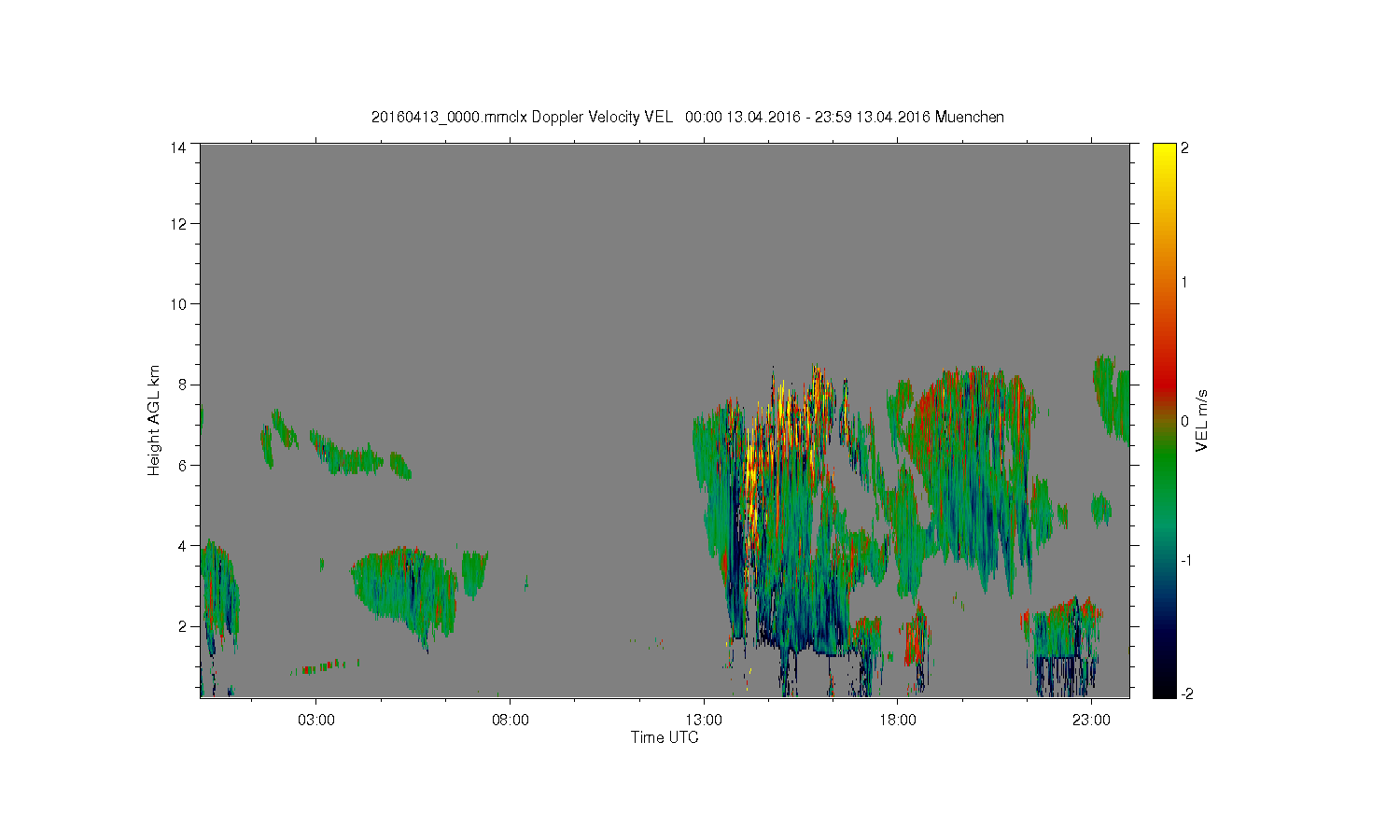Viewport: 1400px width, 840px height.
Task: Select the height axis tick label 12
Action: (177, 224)
